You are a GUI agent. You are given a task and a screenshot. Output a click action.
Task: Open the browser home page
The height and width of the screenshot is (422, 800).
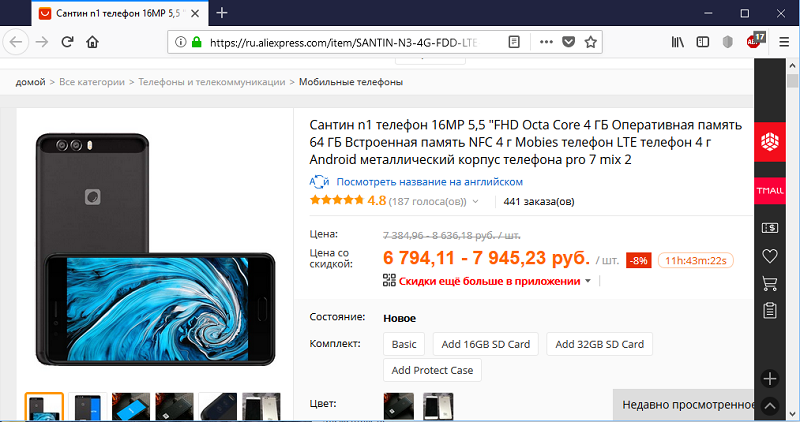tap(92, 42)
